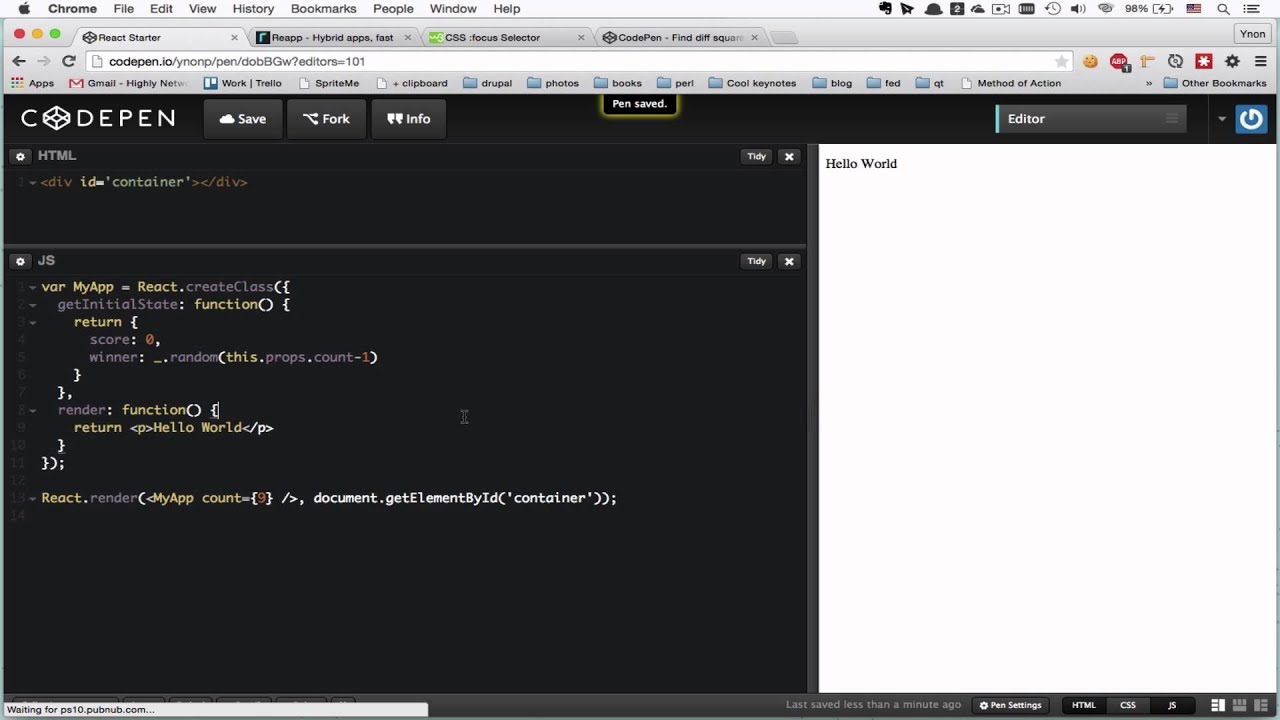Viewport: 1280px width, 720px height.
Task: Open the Chrome hamburger menu
Action: point(1260,61)
